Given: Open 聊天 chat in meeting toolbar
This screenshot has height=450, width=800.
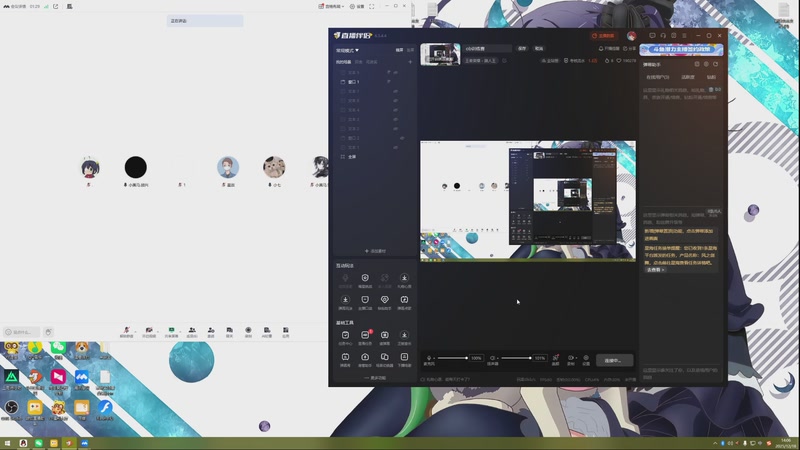Looking at the screenshot, I should coord(230,332).
